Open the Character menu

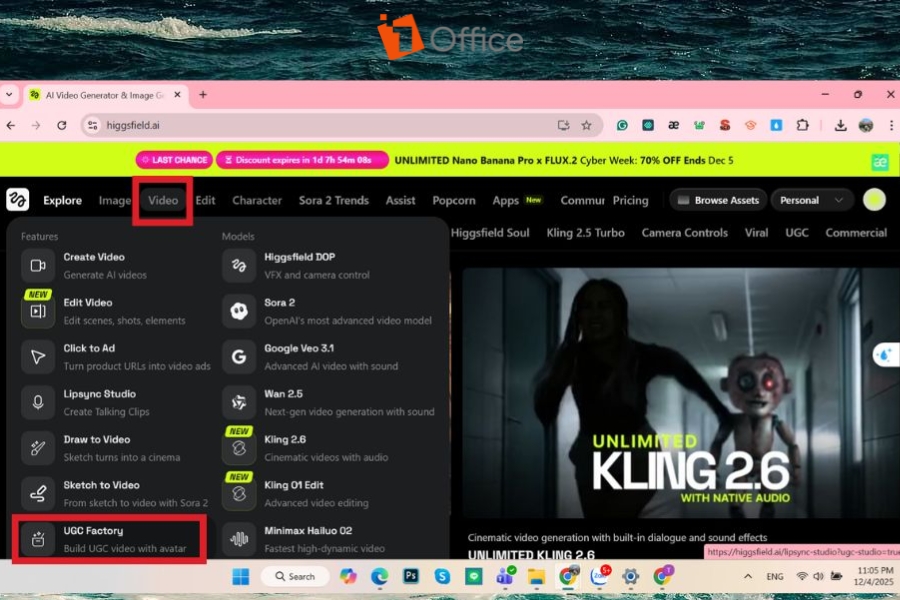pos(257,200)
